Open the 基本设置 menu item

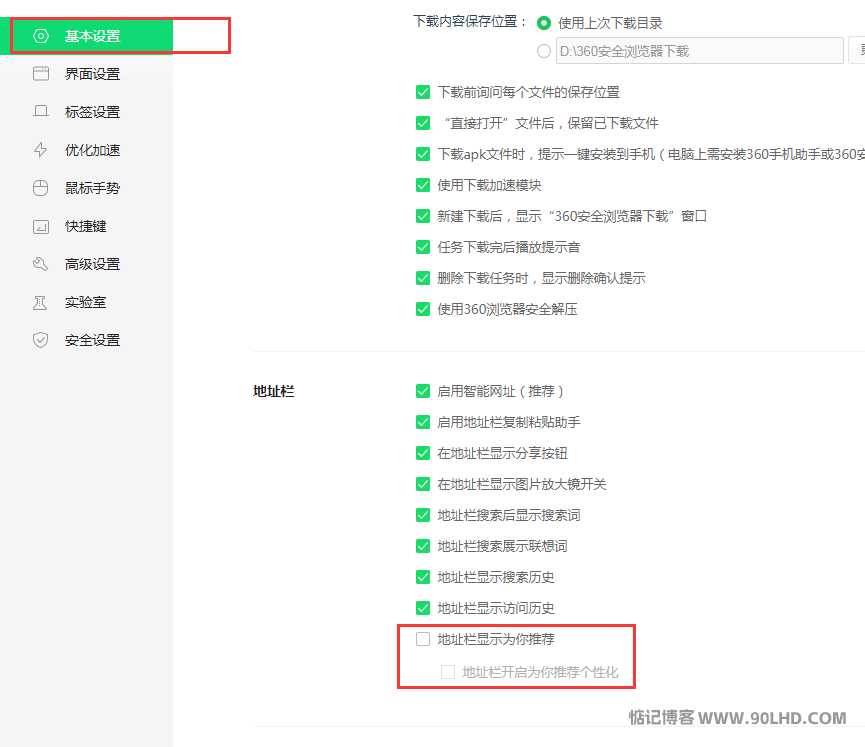[87, 36]
